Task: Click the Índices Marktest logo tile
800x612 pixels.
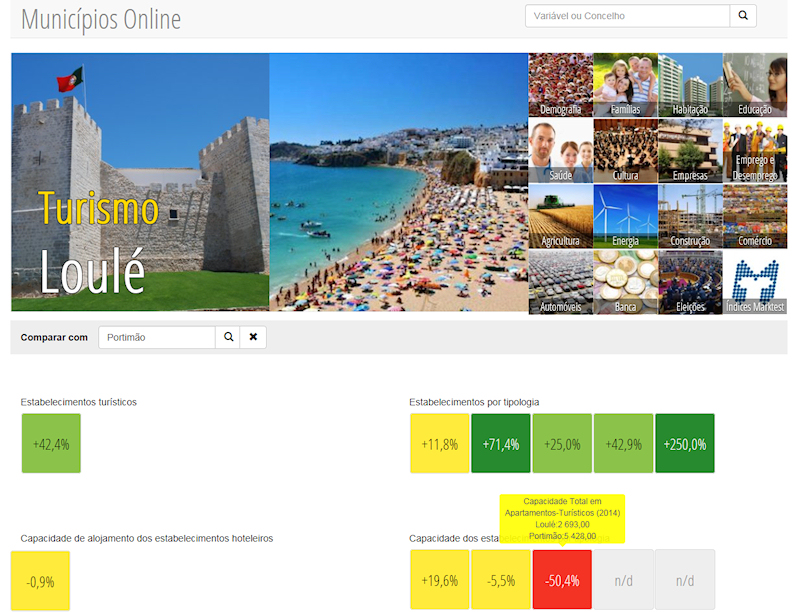Action: (x=755, y=282)
